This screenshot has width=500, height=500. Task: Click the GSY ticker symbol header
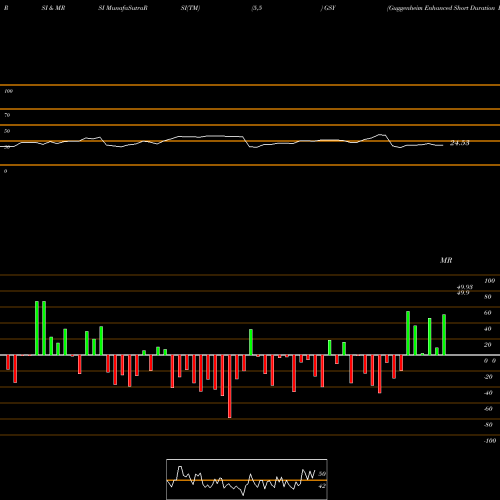click(x=330, y=8)
